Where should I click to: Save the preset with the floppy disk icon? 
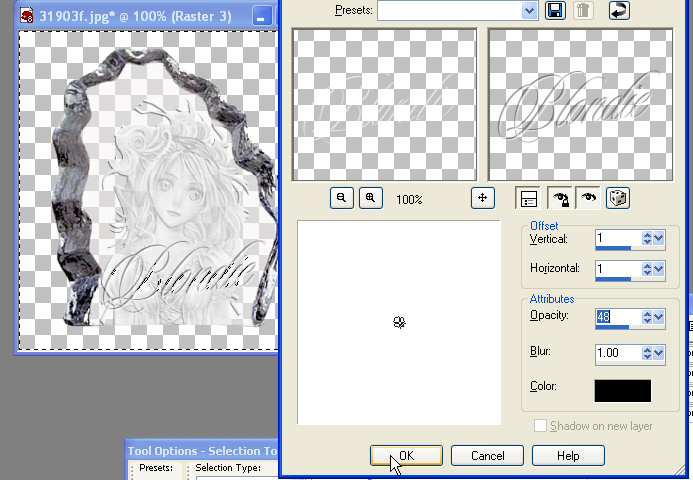tap(556, 10)
